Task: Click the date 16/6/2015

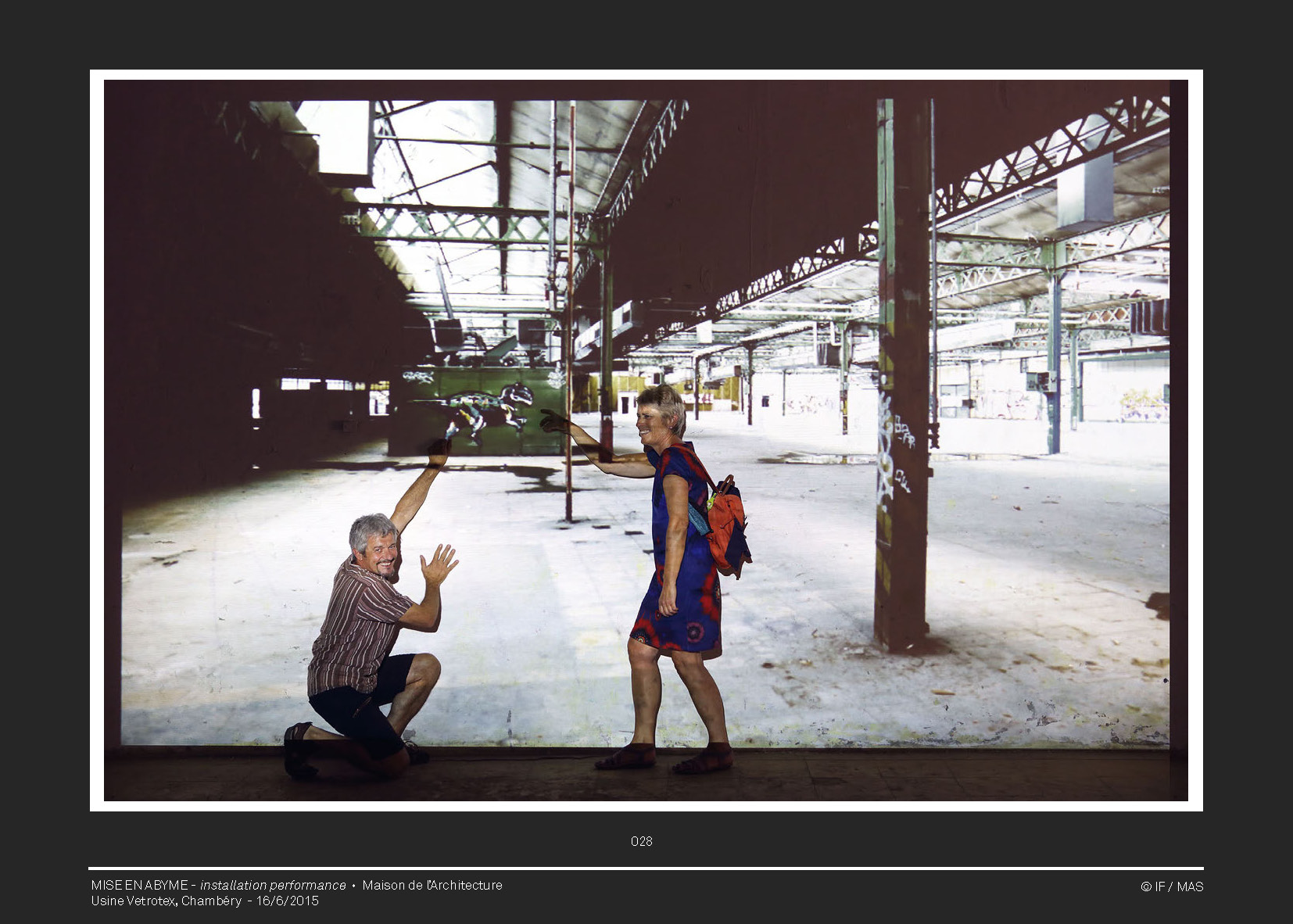Action: pyautogui.click(x=288, y=901)
